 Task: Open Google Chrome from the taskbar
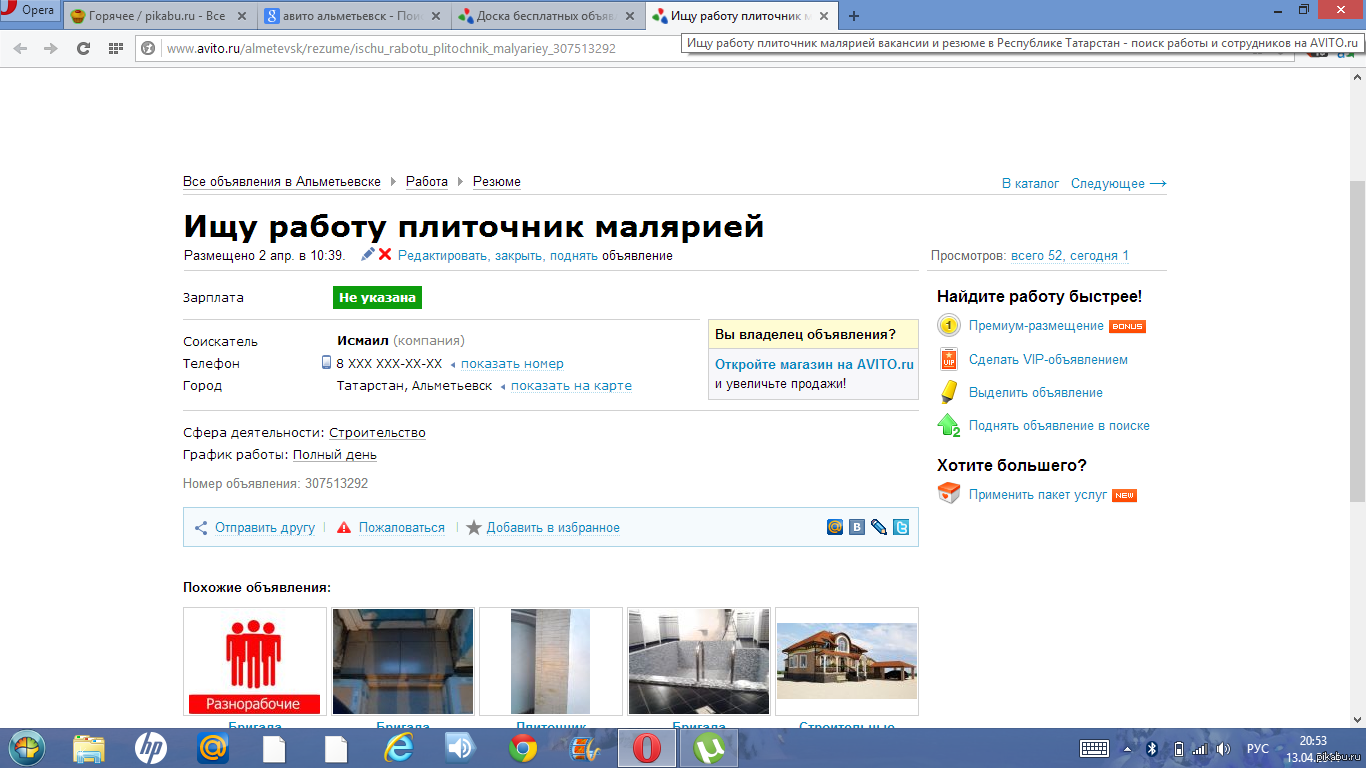[x=523, y=748]
